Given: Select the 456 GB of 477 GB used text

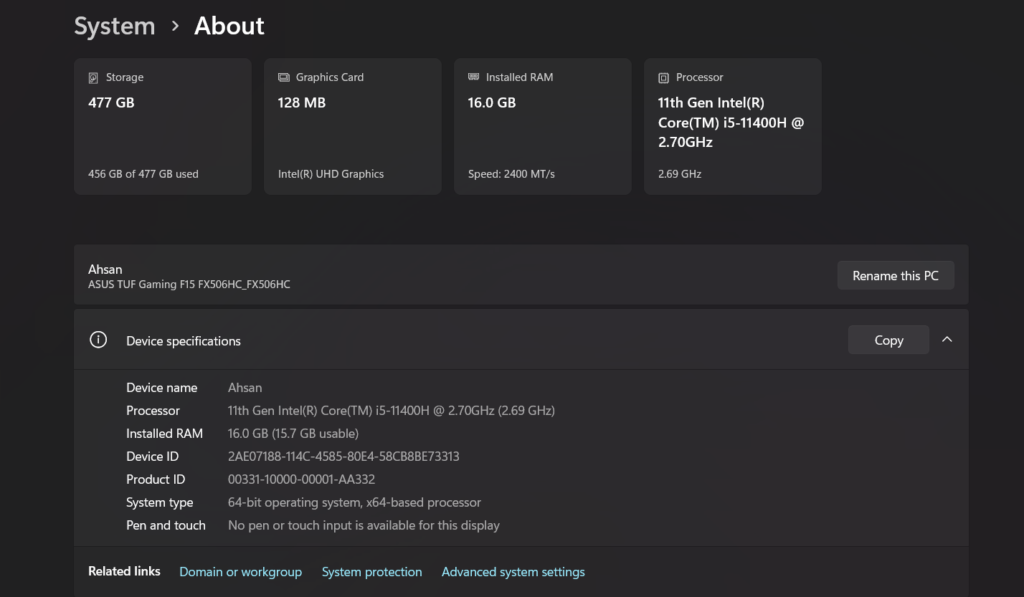Looking at the screenshot, I should tap(143, 174).
